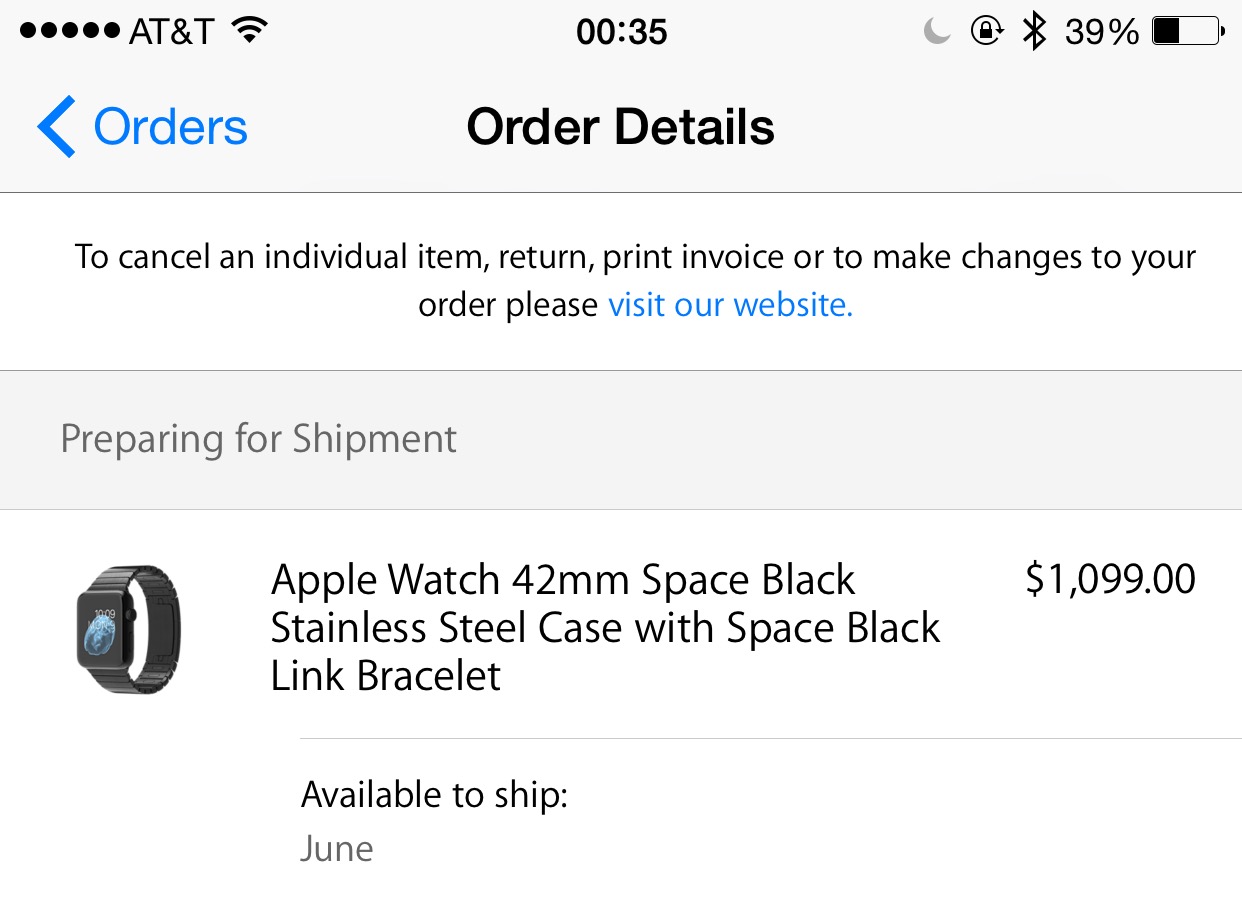Image resolution: width=1242 pixels, height=907 pixels.
Task: Tap the Order Details title
Action: point(620,127)
